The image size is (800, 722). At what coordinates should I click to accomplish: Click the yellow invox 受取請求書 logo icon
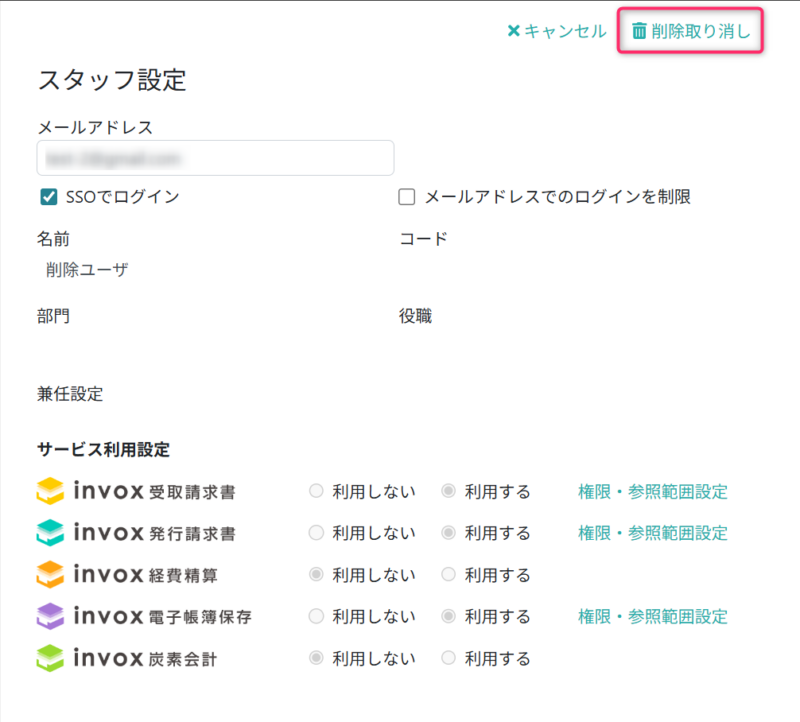tap(50, 491)
